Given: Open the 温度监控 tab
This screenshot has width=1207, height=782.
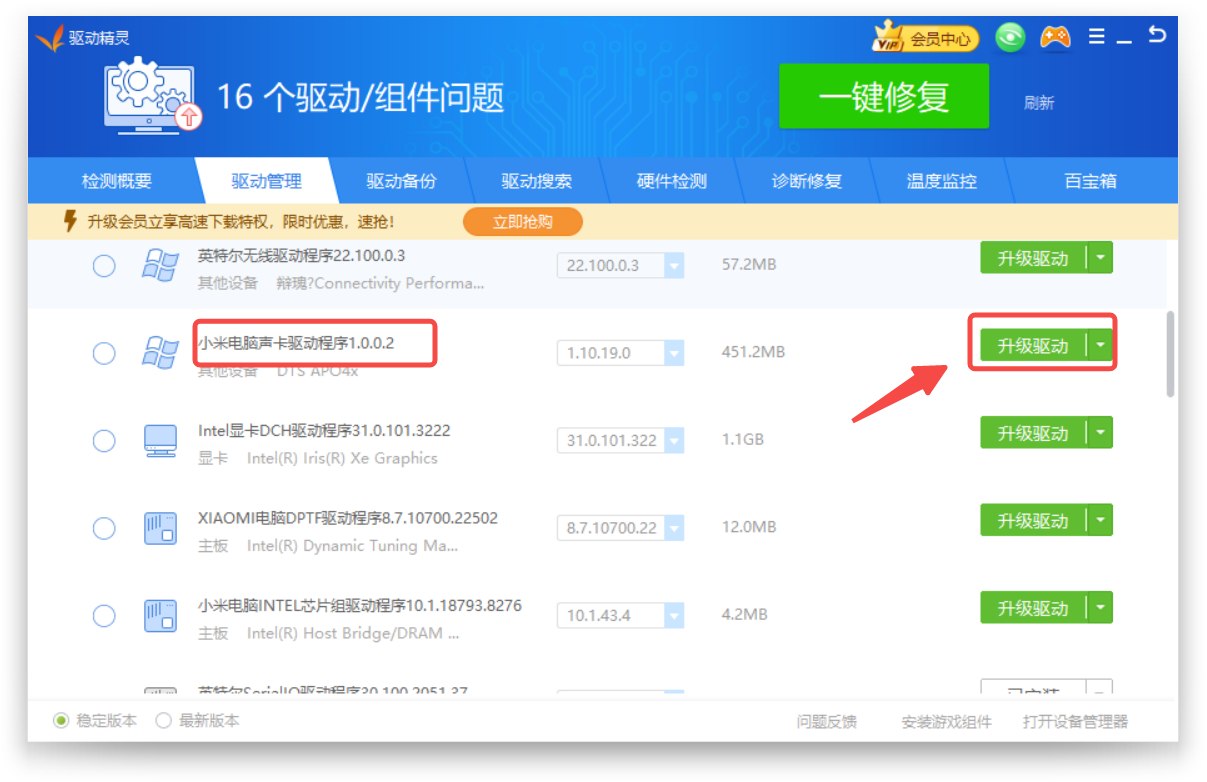Looking at the screenshot, I should tap(941, 182).
